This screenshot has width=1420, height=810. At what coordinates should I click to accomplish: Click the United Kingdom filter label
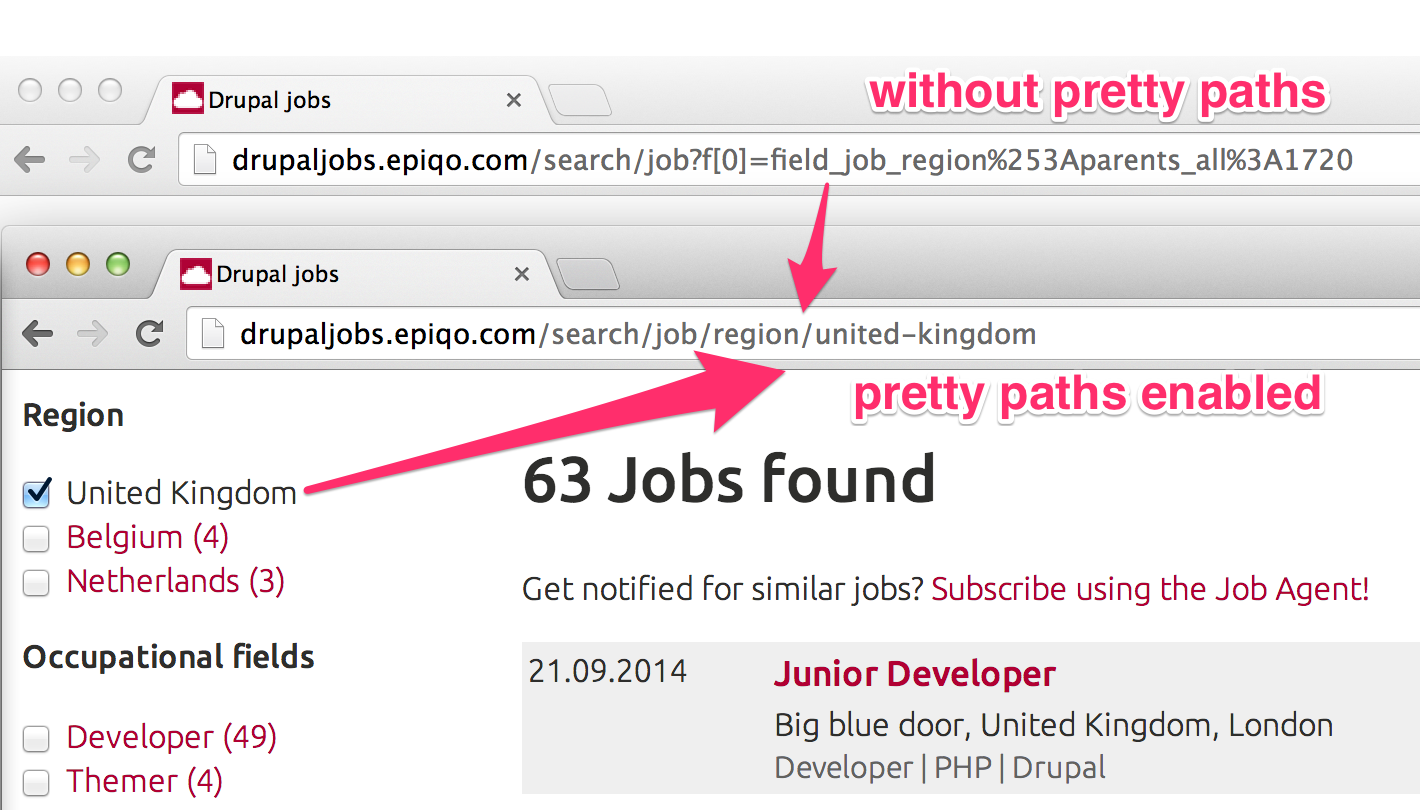coord(182,493)
